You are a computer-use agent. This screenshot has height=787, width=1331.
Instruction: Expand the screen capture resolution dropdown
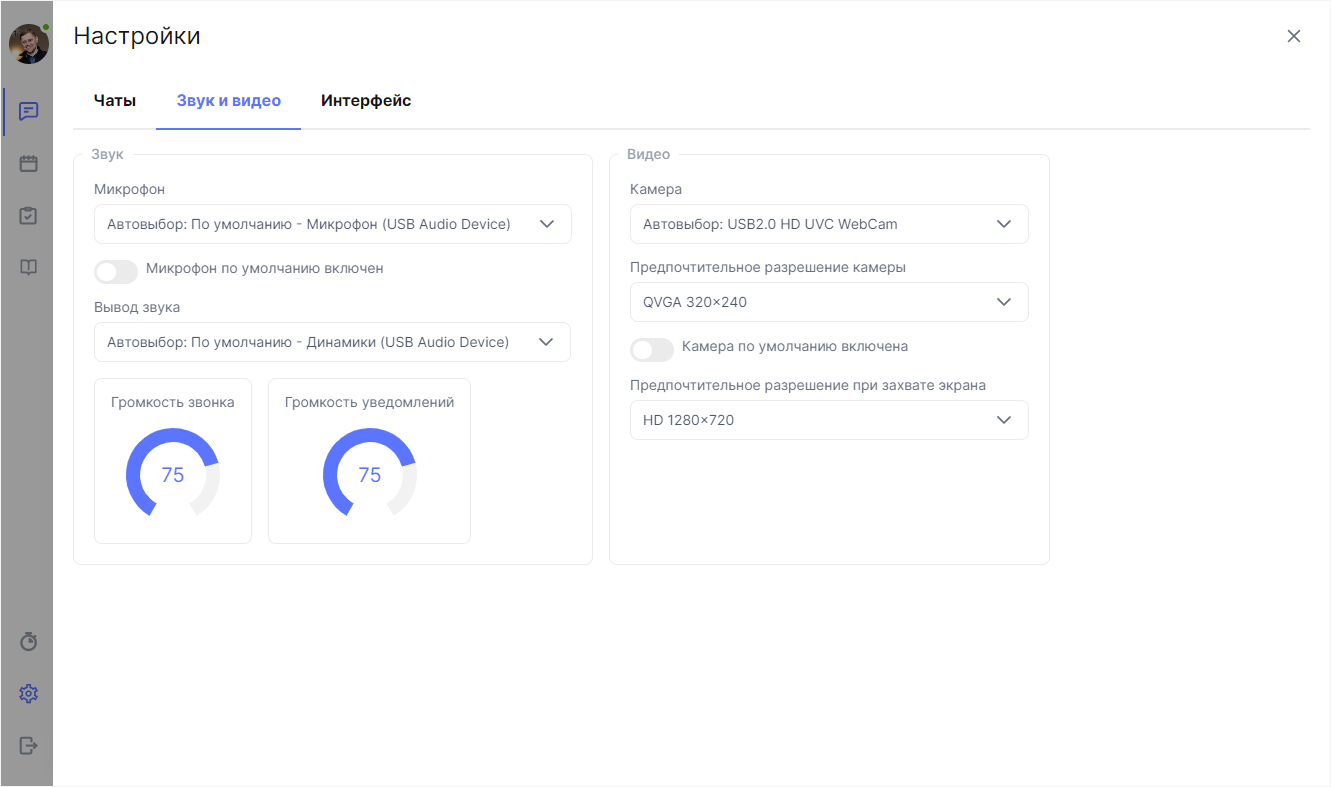829,419
